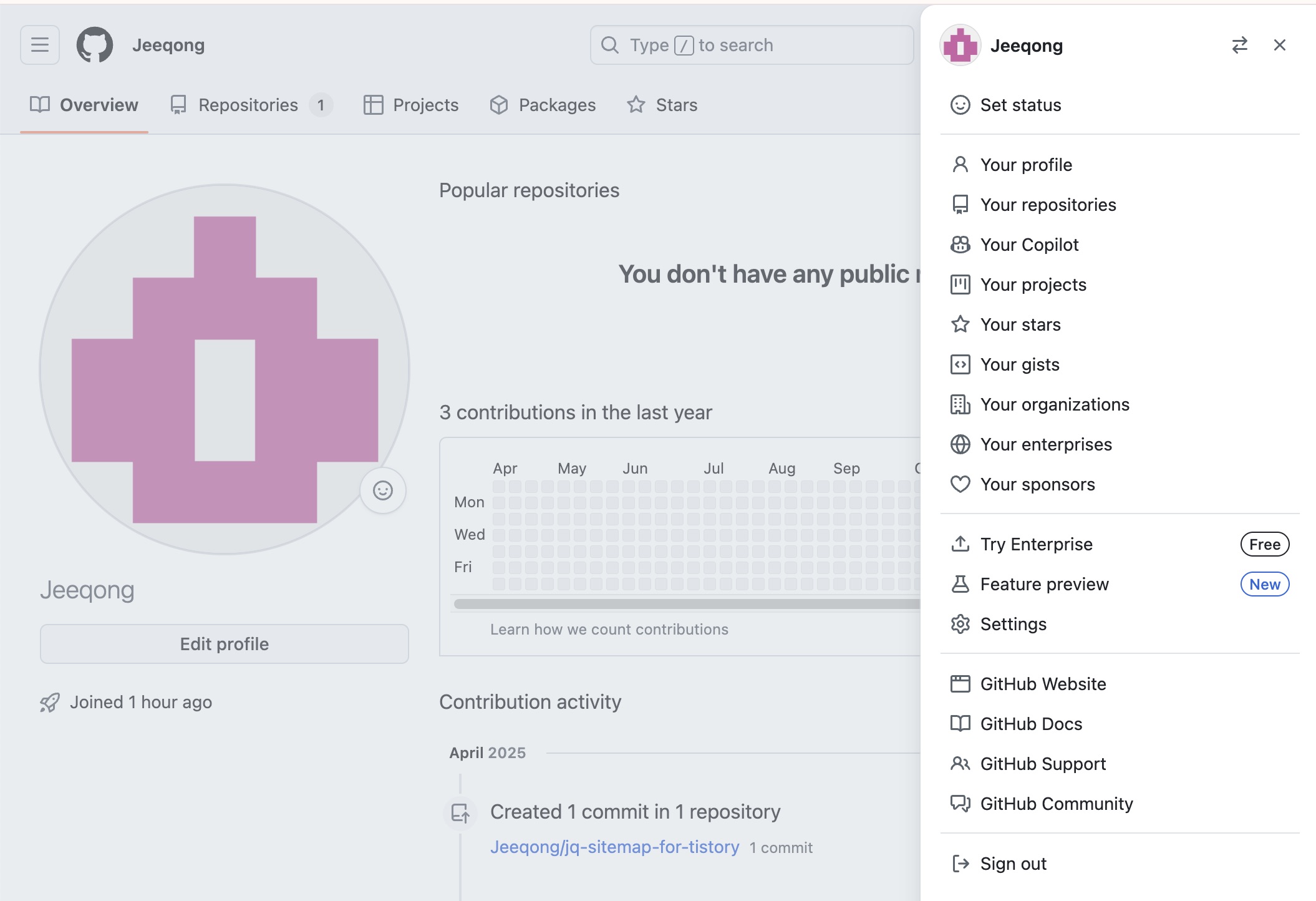
Task: Click the Your Copilot icon
Action: pyautogui.click(x=960, y=245)
